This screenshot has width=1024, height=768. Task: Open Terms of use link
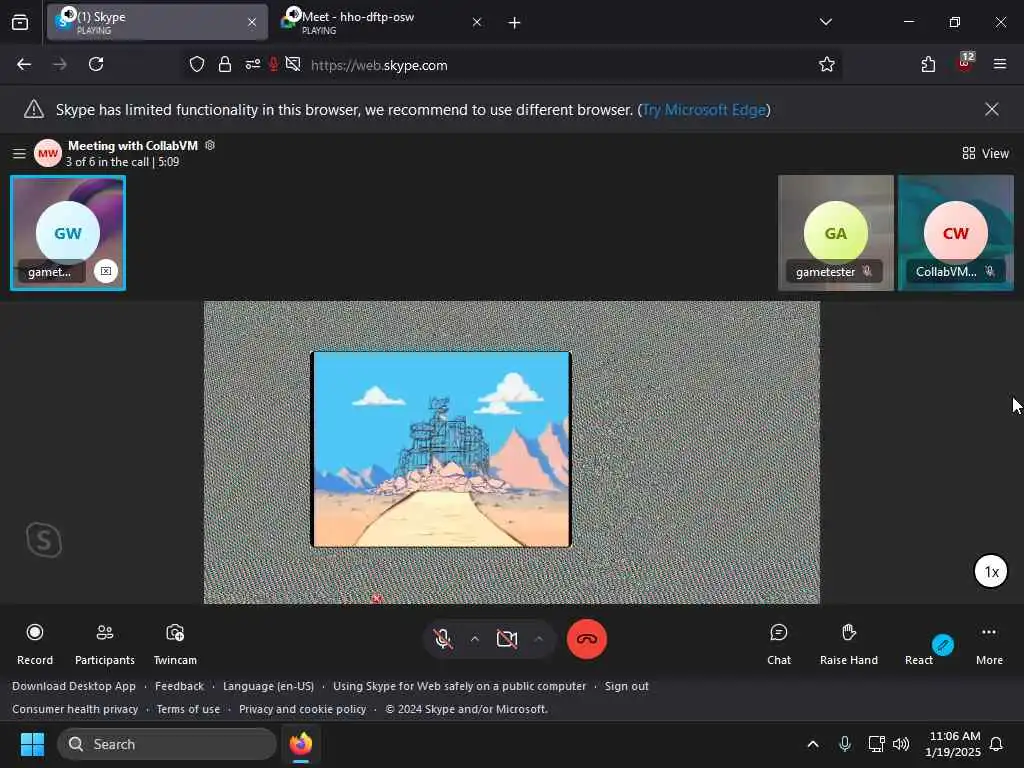(188, 709)
